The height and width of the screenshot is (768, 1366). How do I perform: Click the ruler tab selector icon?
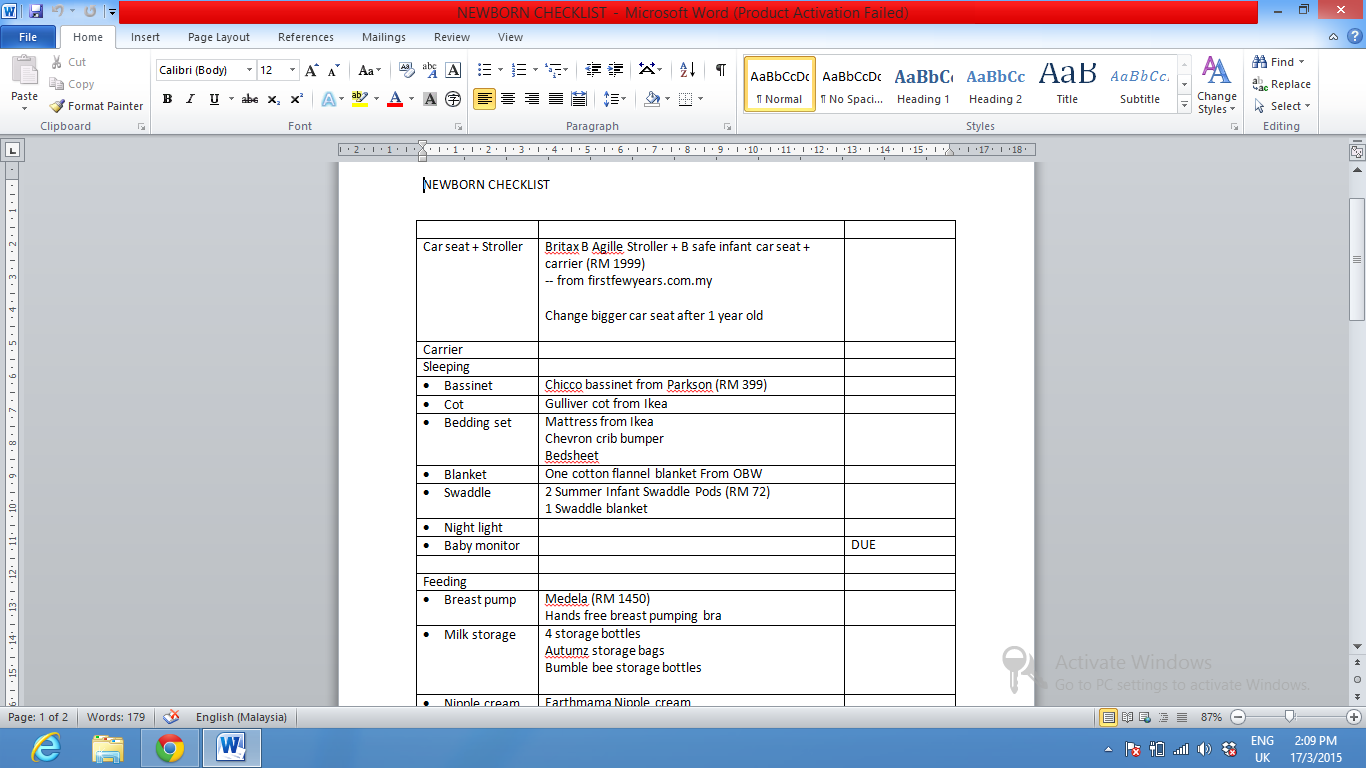pyautogui.click(x=13, y=150)
